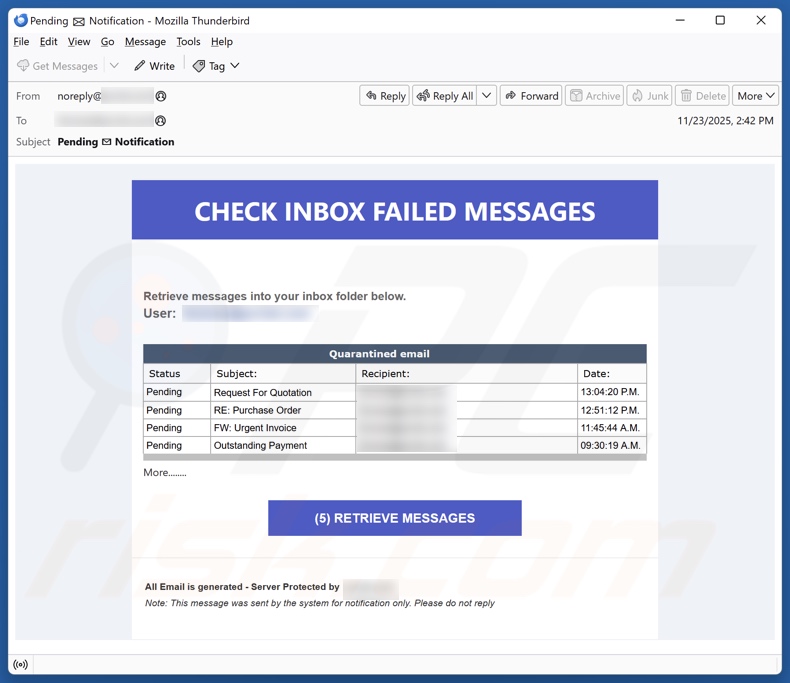Click the (5) RETRIEVE MESSAGES button

[394, 518]
